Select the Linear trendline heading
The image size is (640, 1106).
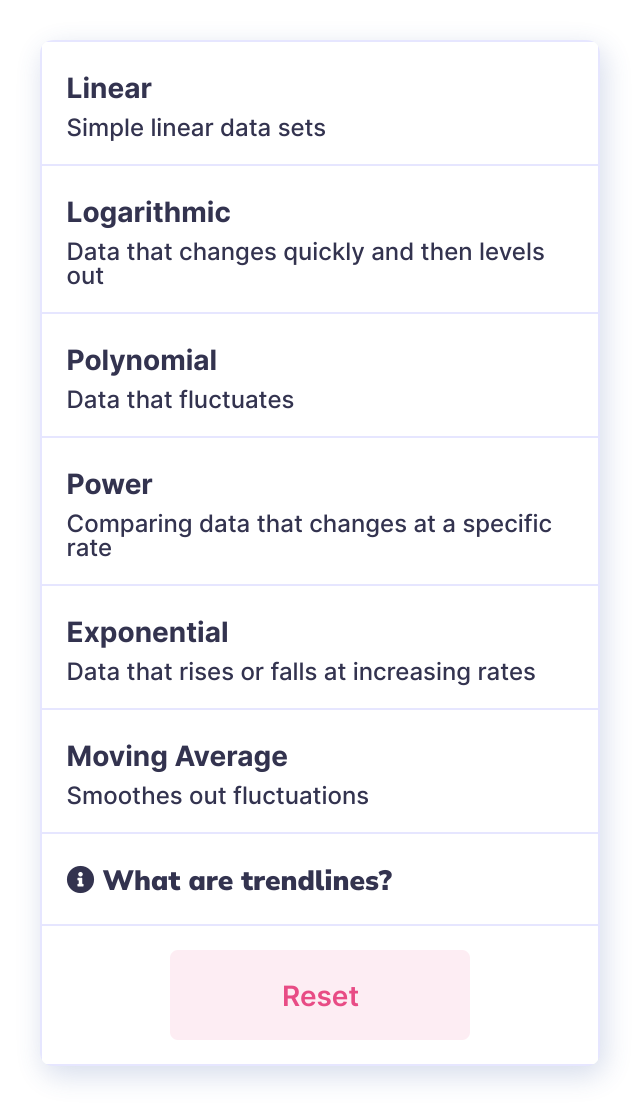pyautogui.click(x=109, y=88)
